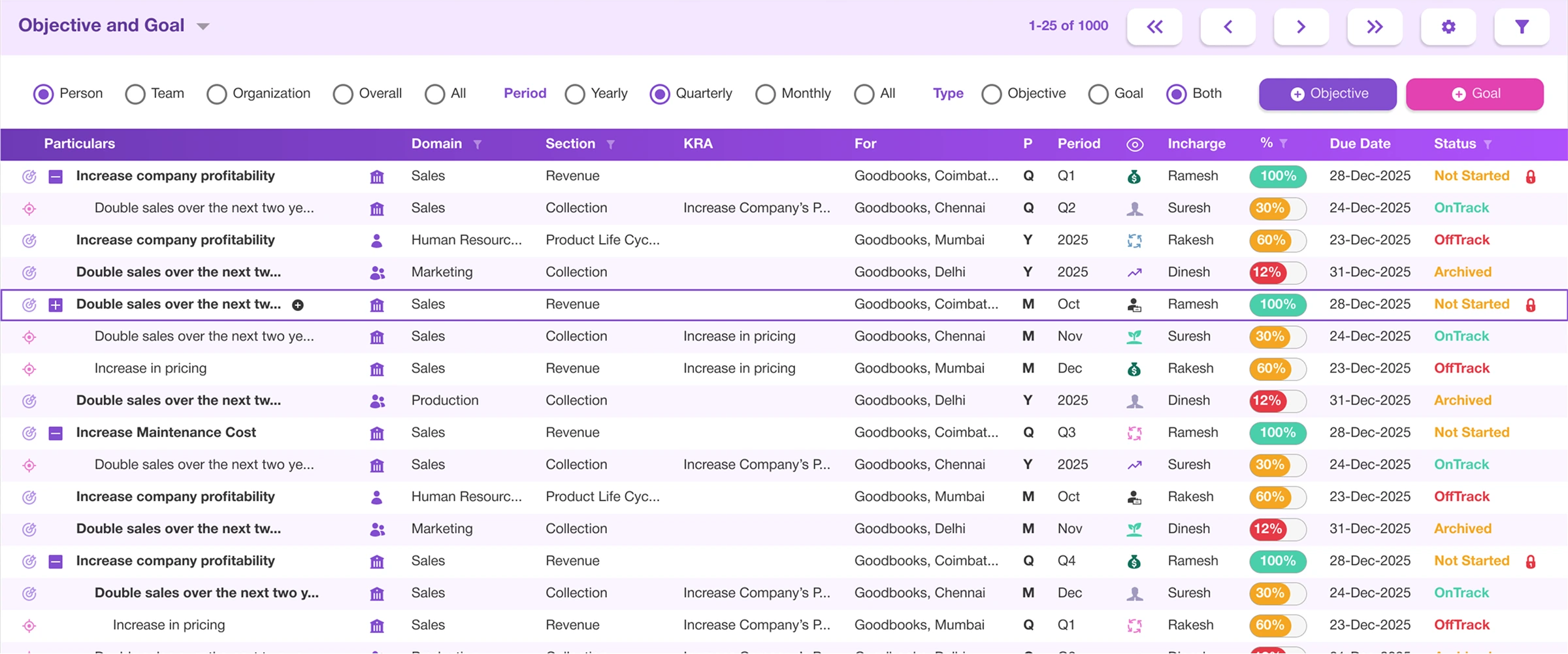Click the pink target goal icon beside Increase in pricing
Viewport: 1568px width, 654px height.
tap(29, 368)
